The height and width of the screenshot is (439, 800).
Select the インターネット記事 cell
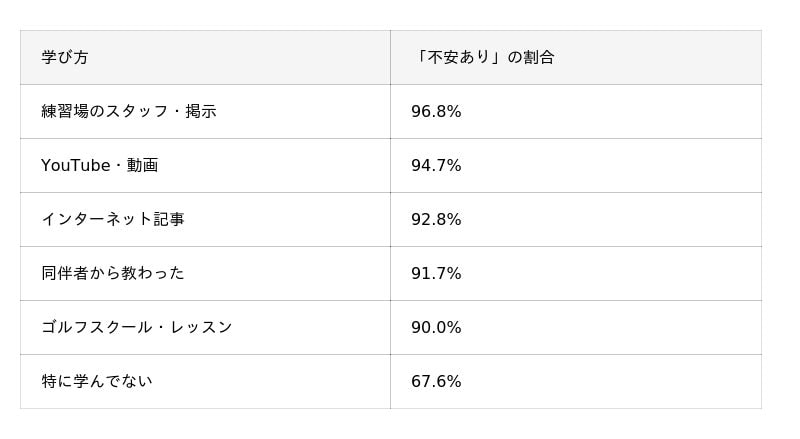pos(112,220)
